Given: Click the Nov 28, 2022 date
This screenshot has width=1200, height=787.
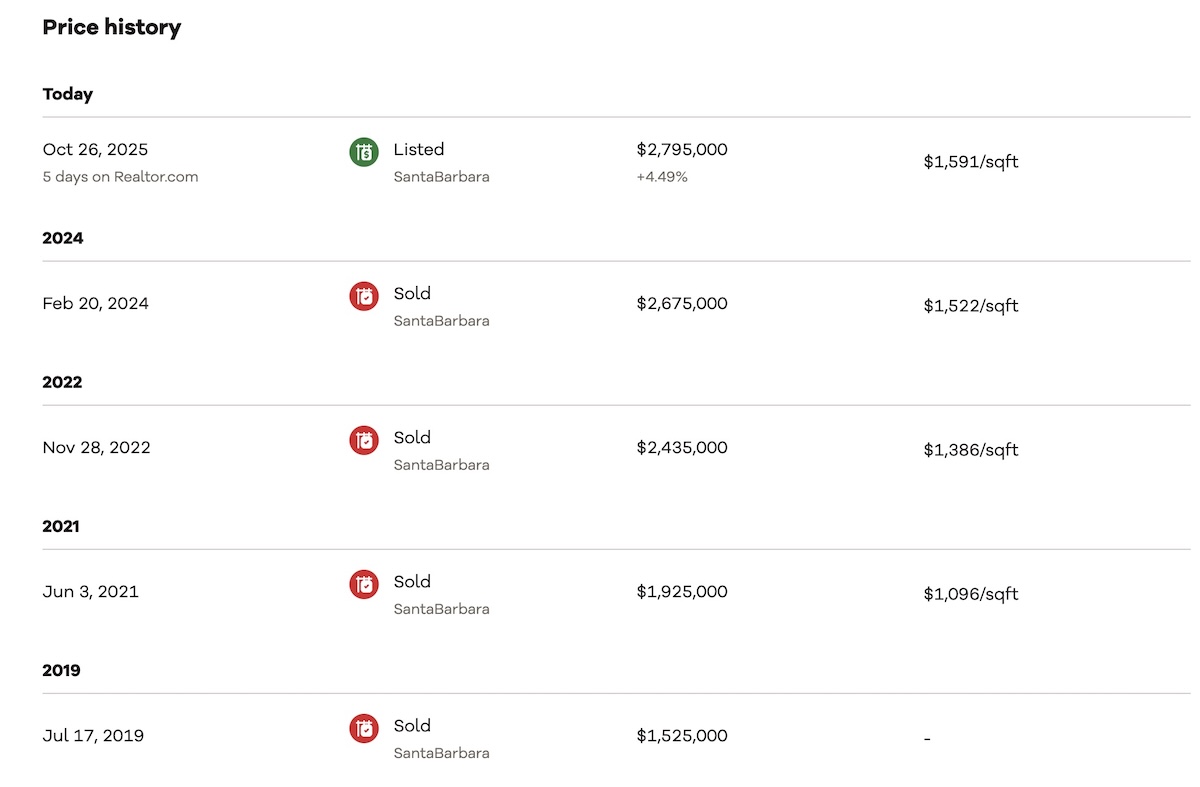Looking at the screenshot, I should point(96,447).
